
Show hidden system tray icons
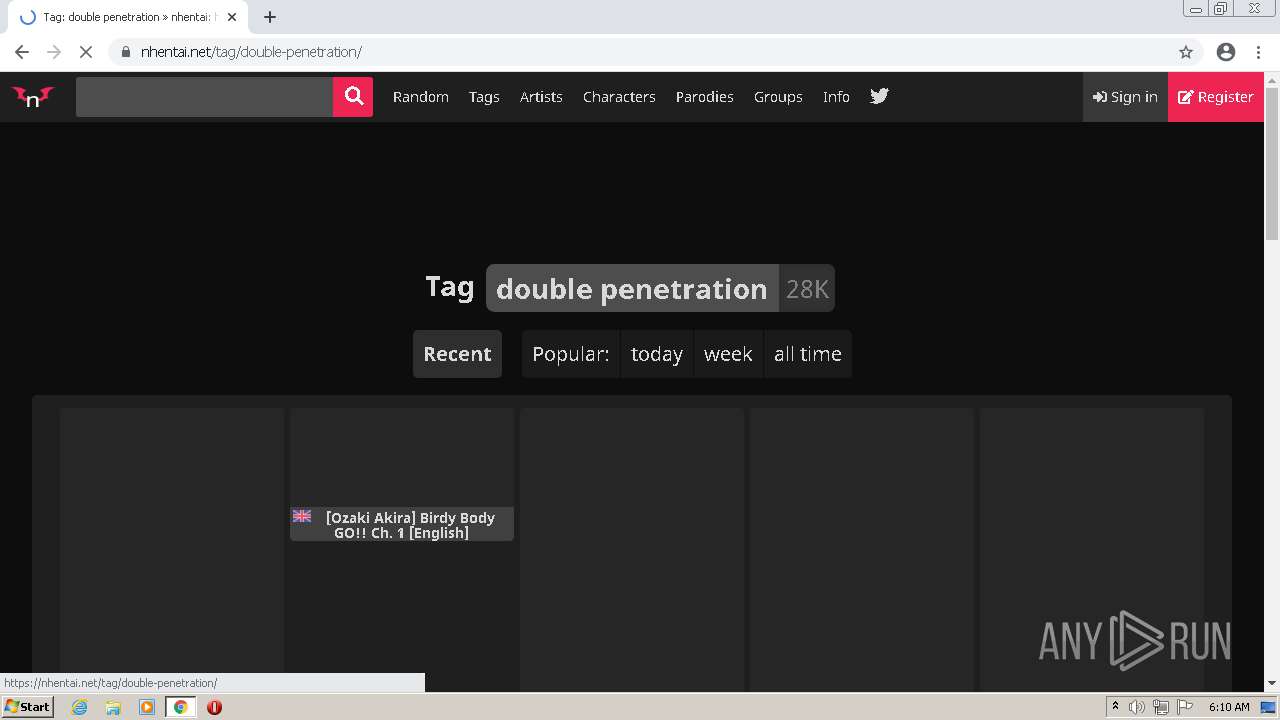[x=1115, y=707]
